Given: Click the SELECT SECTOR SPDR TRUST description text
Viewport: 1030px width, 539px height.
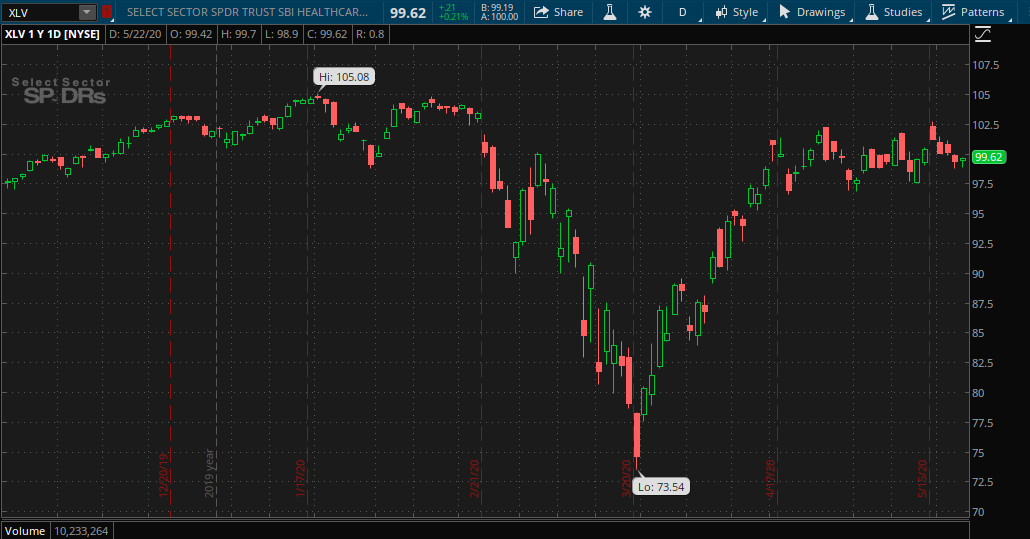Looking at the screenshot, I should click(247, 12).
